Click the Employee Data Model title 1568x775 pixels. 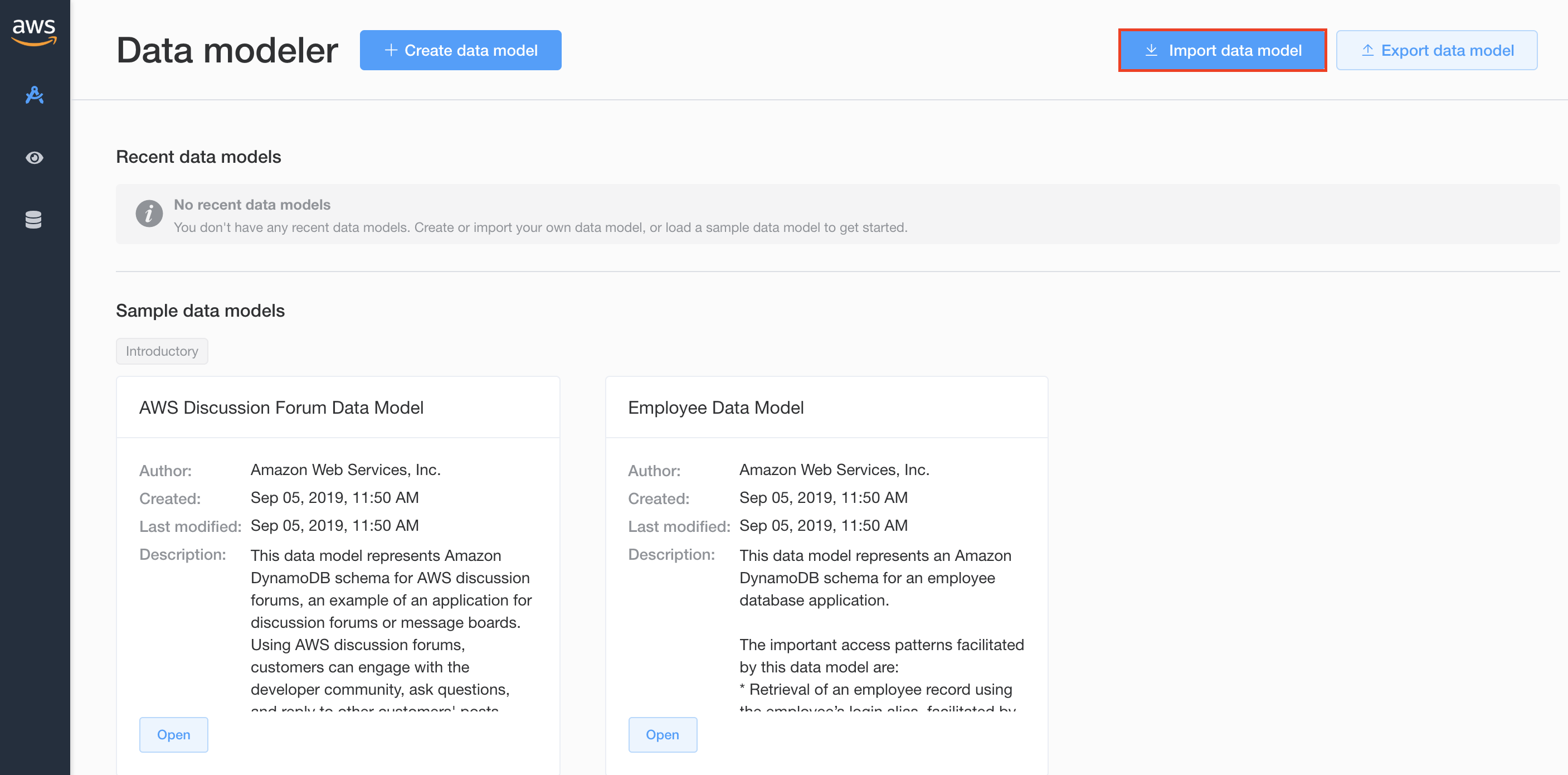coord(716,408)
